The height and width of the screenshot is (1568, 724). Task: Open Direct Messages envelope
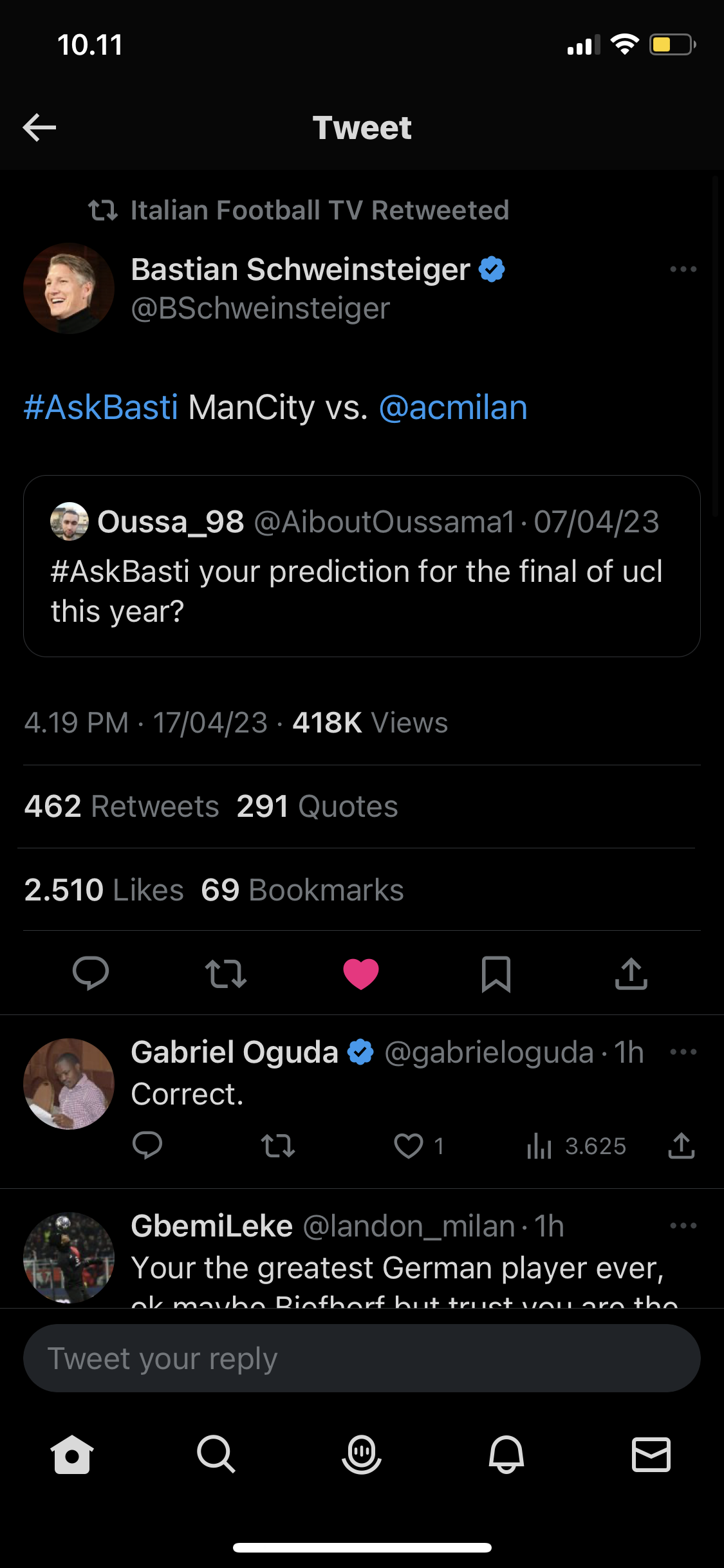[651, 1454]
